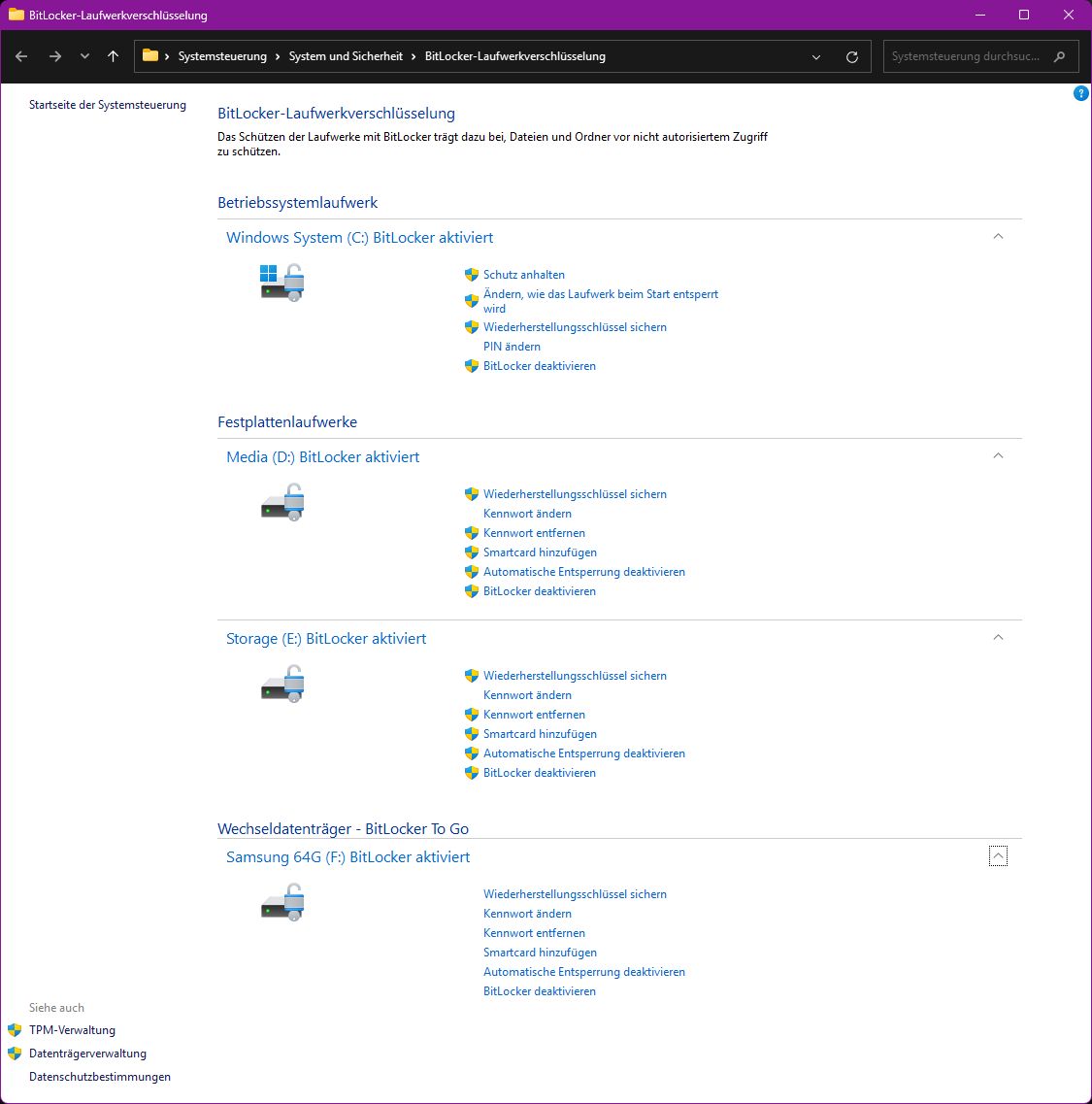Image resolution: width=1092 pixels, height=1104 pixels.
Task: Click the Media D: drive icon
Action: pyautogui.click(x=281, y=502)
